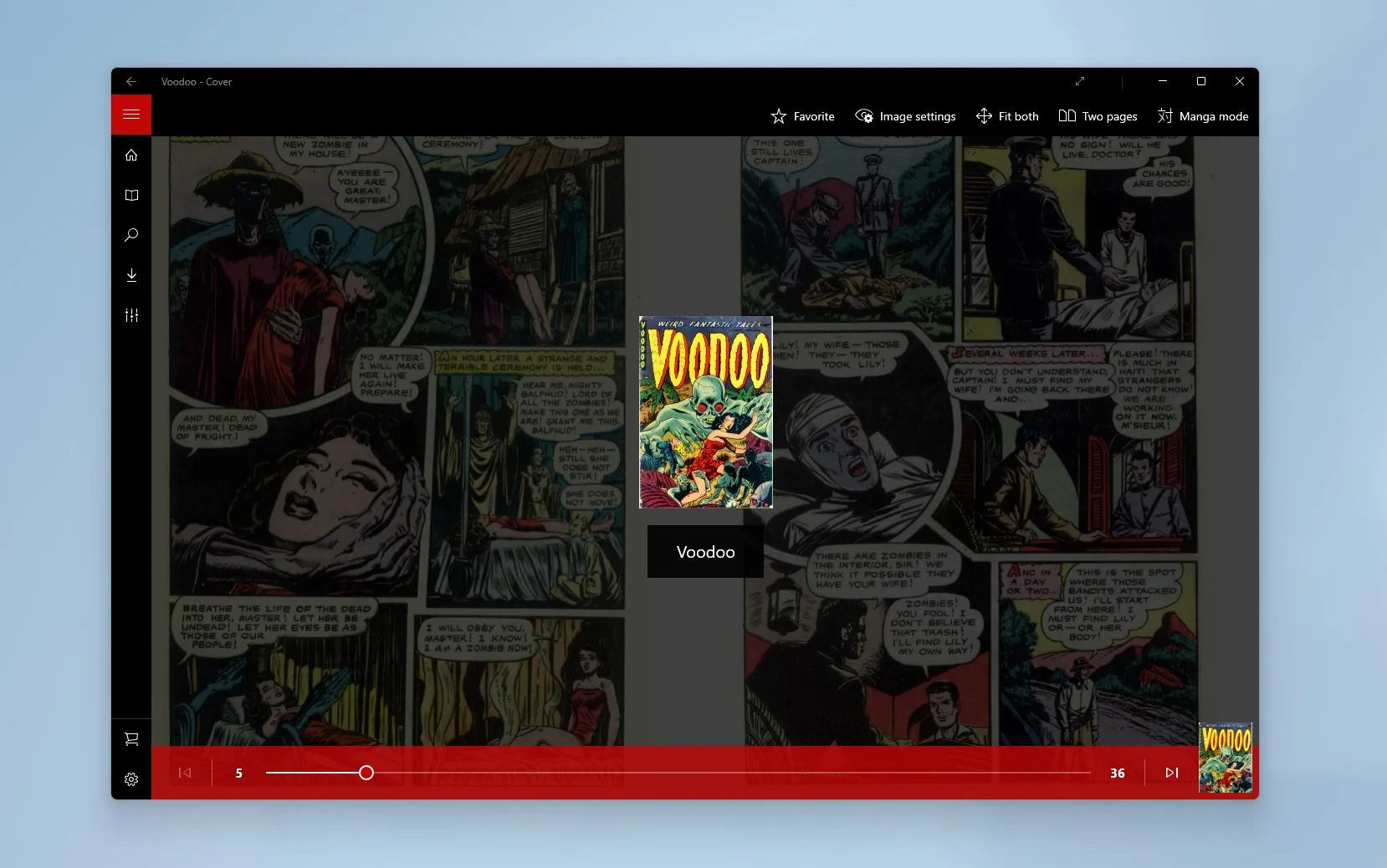The height and width of the screenshot is (868, 1387).
Task: Click the small Voodoo thumbnail in bottom-right corner
Action: pyautogui.click(x=1226, y=758)
